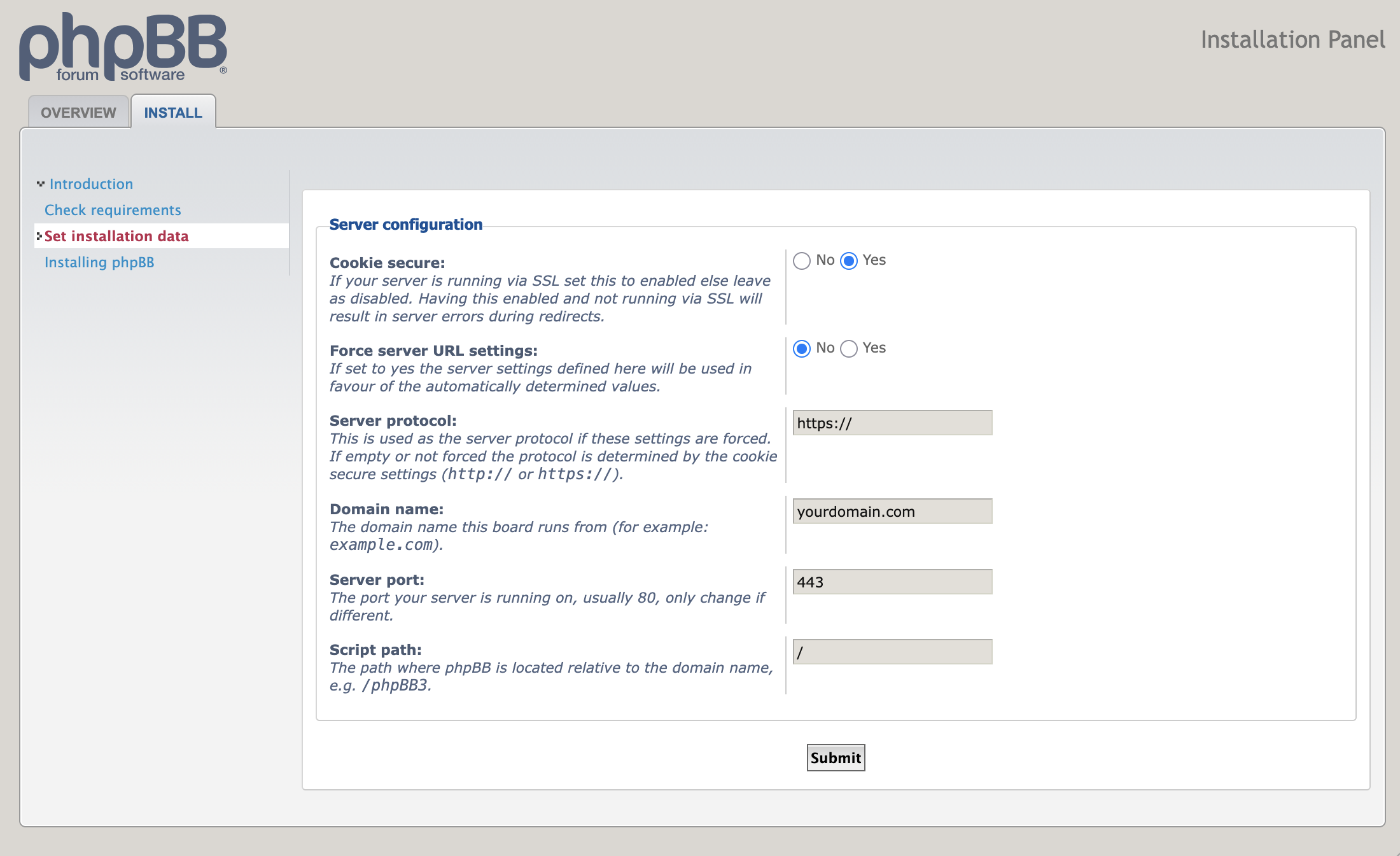
Task: Click the arrow marker beside Set installation data
Action: coord(39,236)
